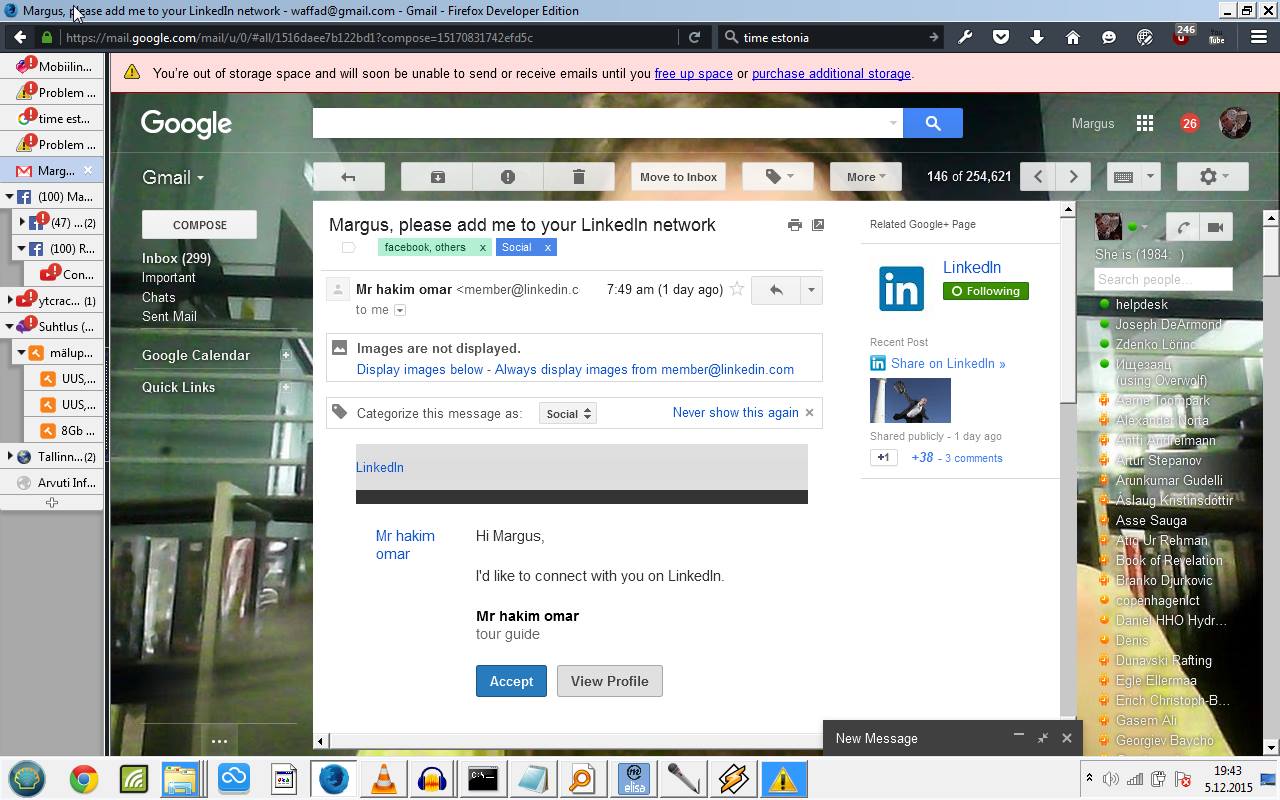Click the blue Google search button
Image resolution: width=1280 pixels, height=800 pixels.
tap(932, 123)
